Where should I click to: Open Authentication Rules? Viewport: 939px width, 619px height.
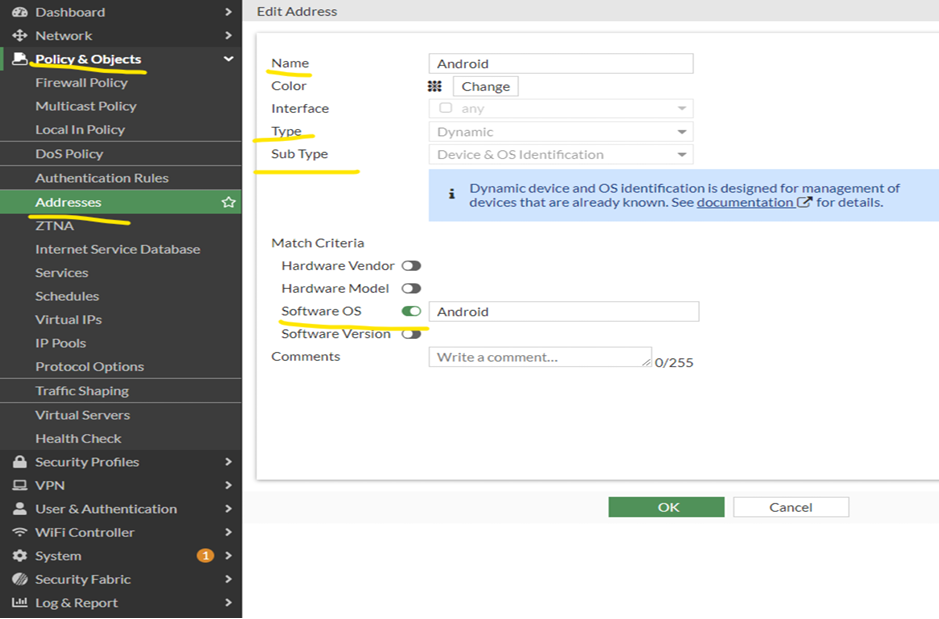102,178
